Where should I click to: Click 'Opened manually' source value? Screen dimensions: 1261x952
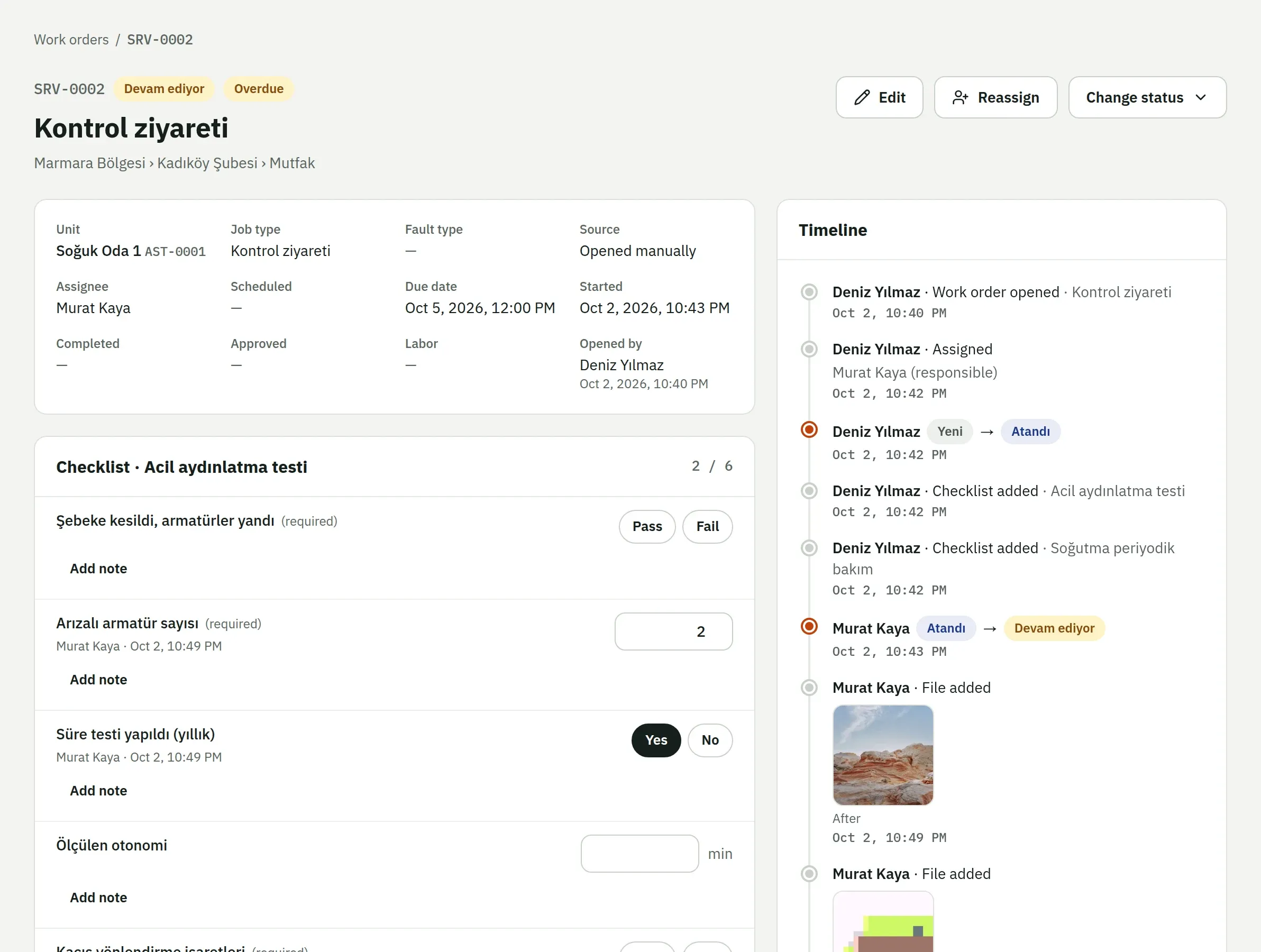[637, 251]
